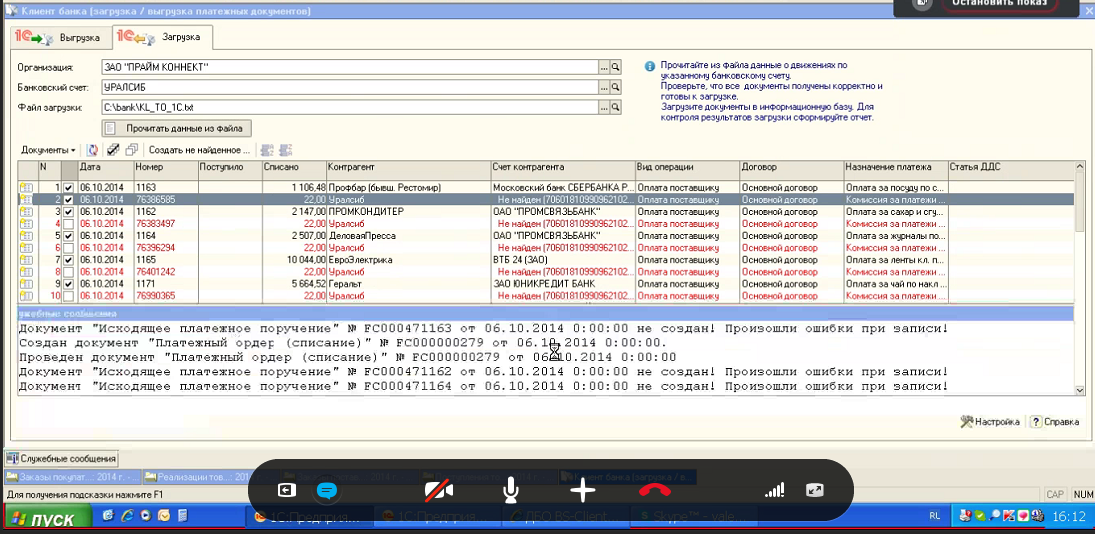
Task: Click Прочитать данные из файла button
Action: point(176,128)
